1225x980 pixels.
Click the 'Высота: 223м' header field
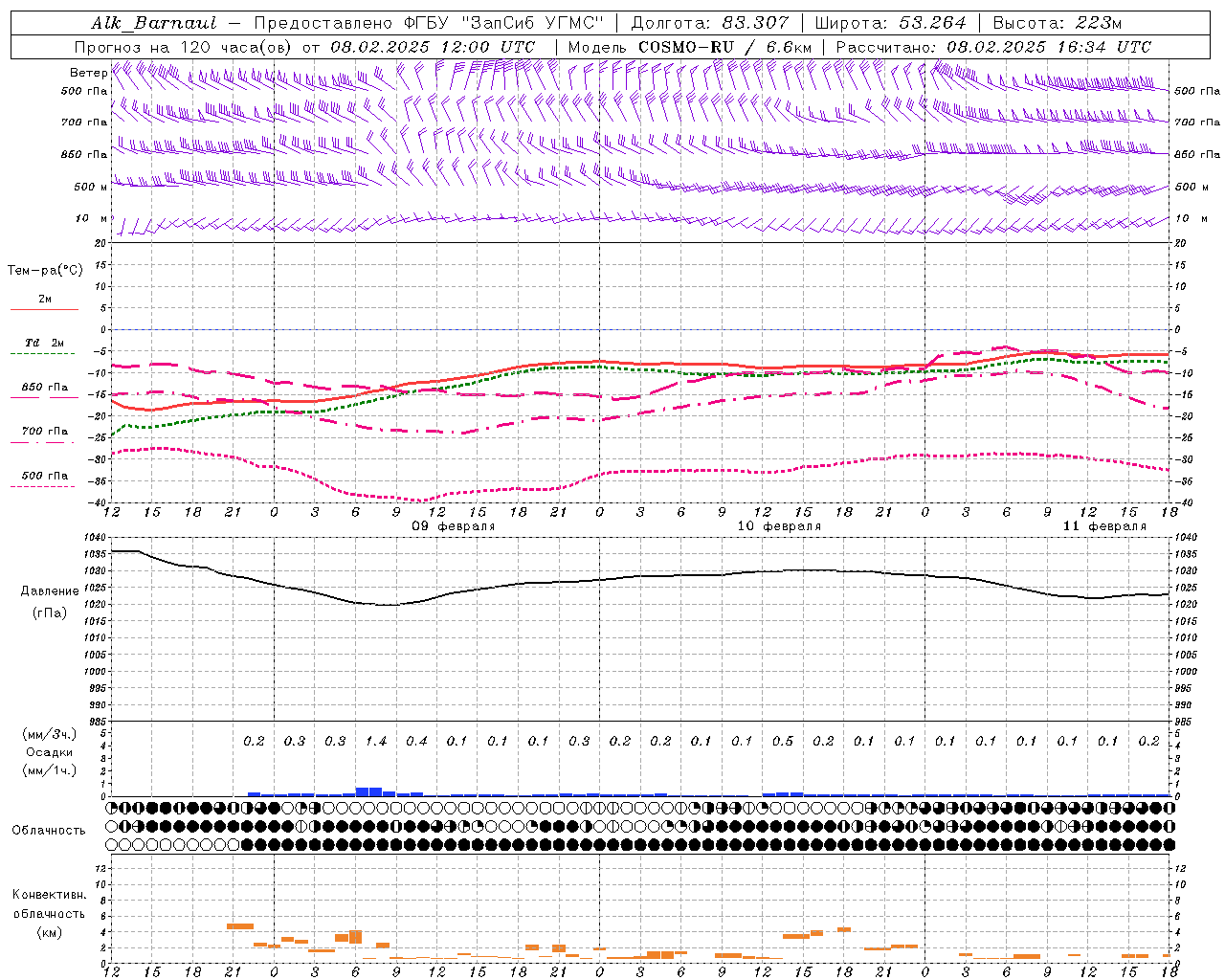pyautogui.click(x=1057, y=23)
